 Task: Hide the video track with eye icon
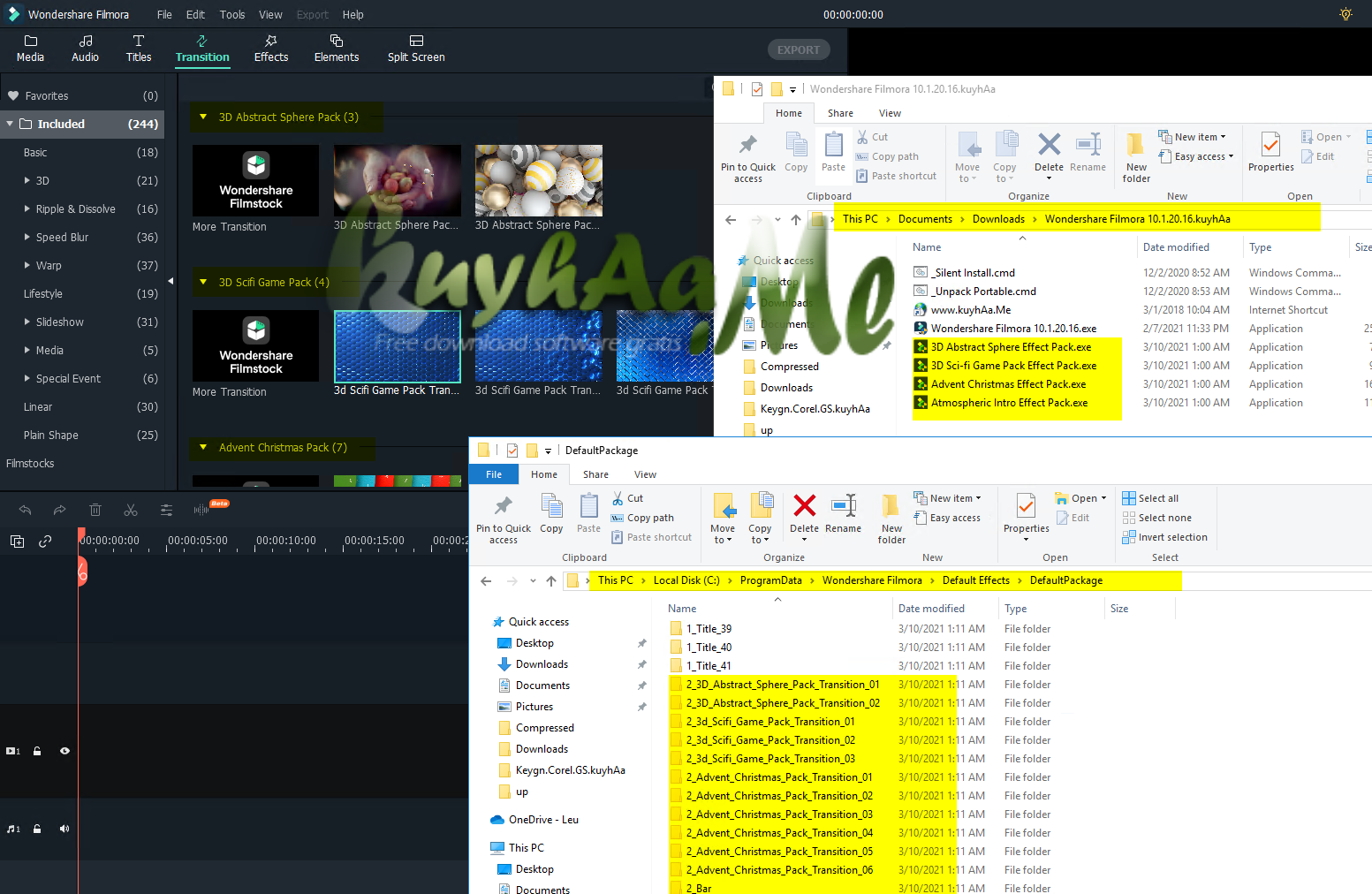tap(64, 751)
